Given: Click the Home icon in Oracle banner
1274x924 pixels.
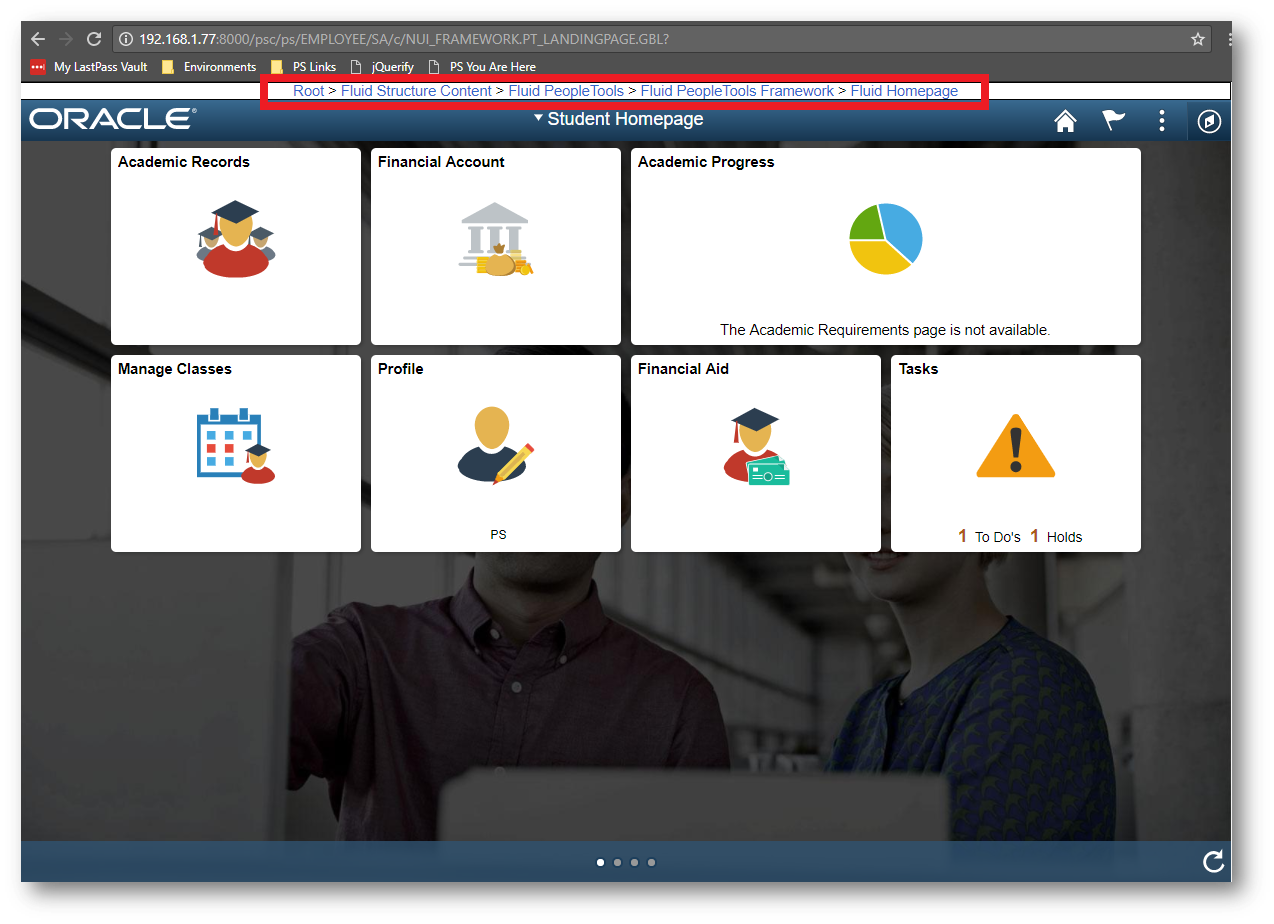Looking at the screenshot, I should tap(1065, 121).
